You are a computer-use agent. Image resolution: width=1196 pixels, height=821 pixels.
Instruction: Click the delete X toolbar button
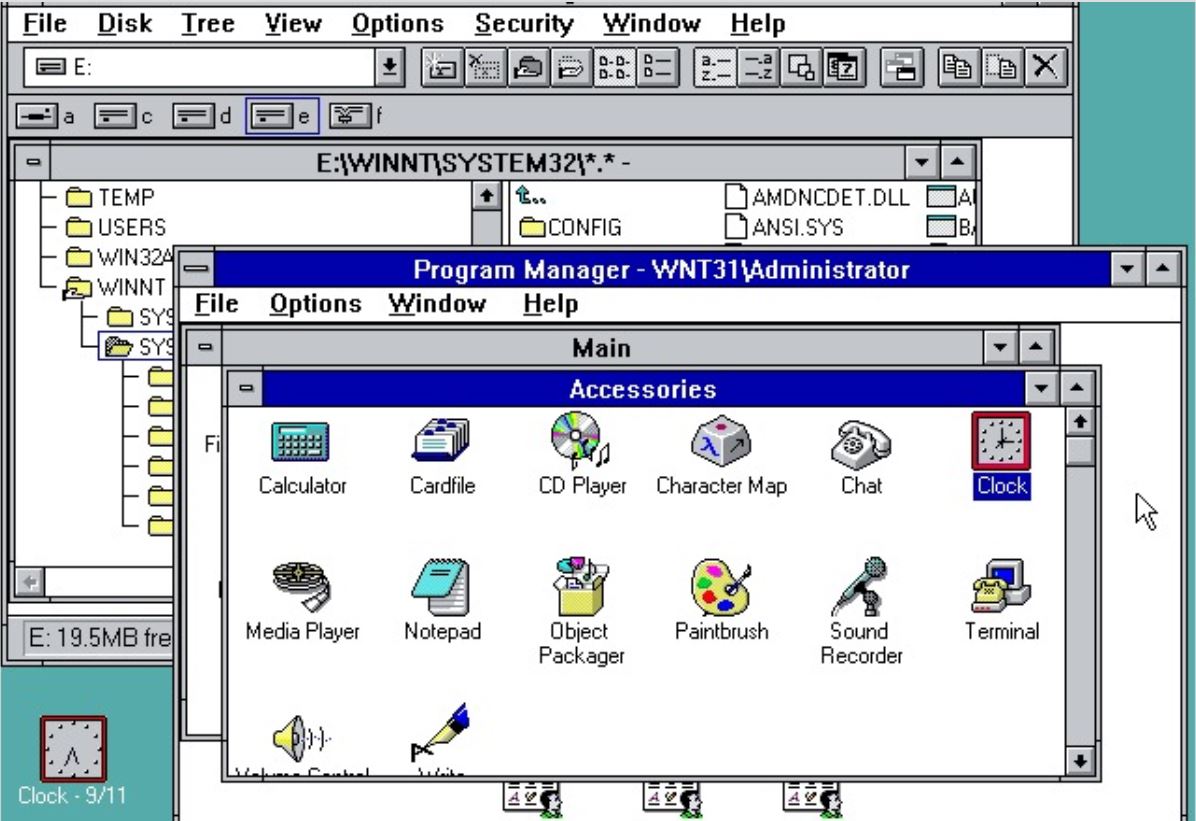[1045, 67]
